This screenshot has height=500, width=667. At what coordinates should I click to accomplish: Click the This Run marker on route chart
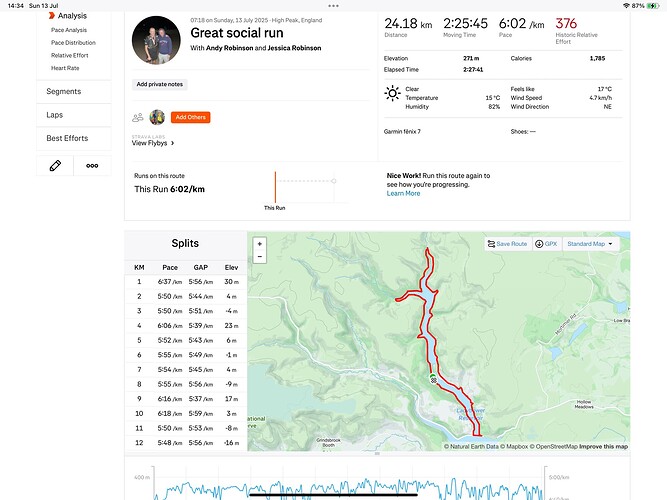[x=275, y=187]
